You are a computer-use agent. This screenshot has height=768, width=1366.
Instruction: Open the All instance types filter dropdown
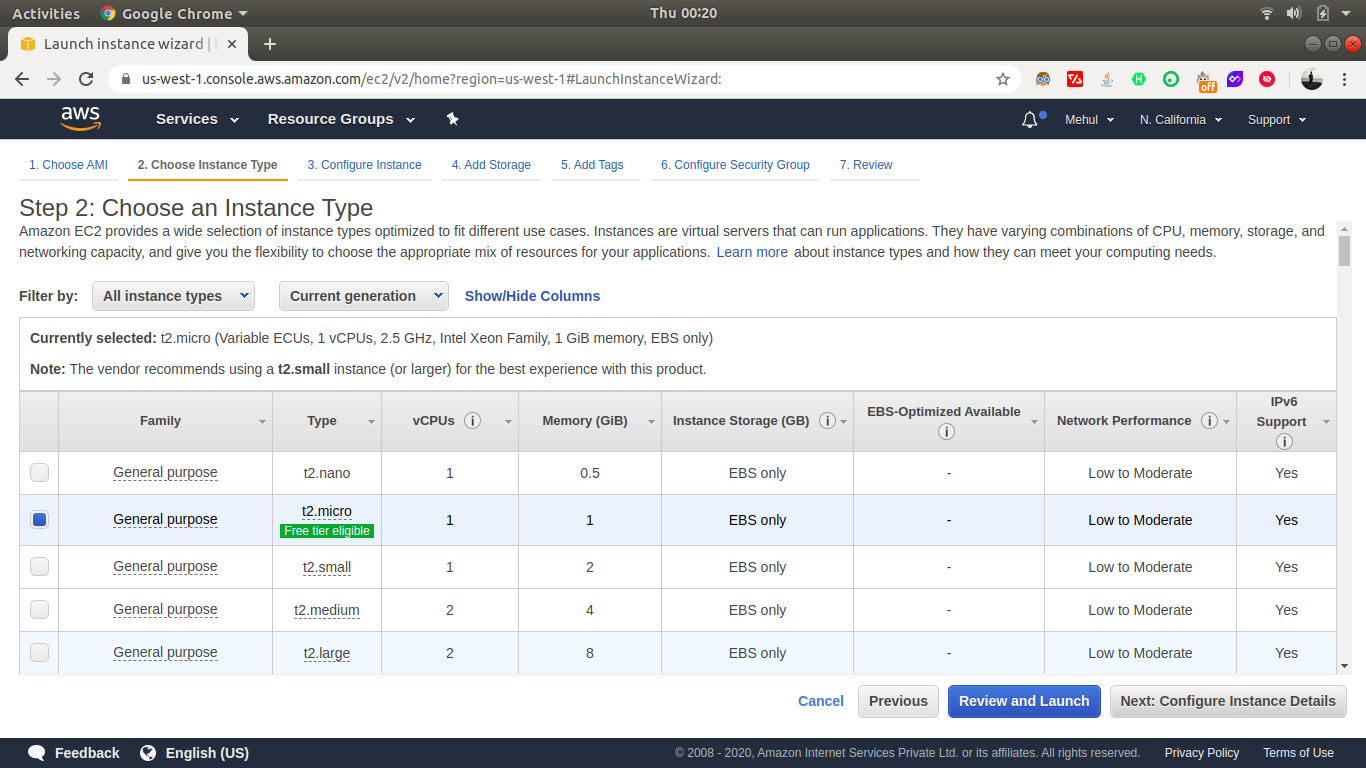(x=173, y=296)
